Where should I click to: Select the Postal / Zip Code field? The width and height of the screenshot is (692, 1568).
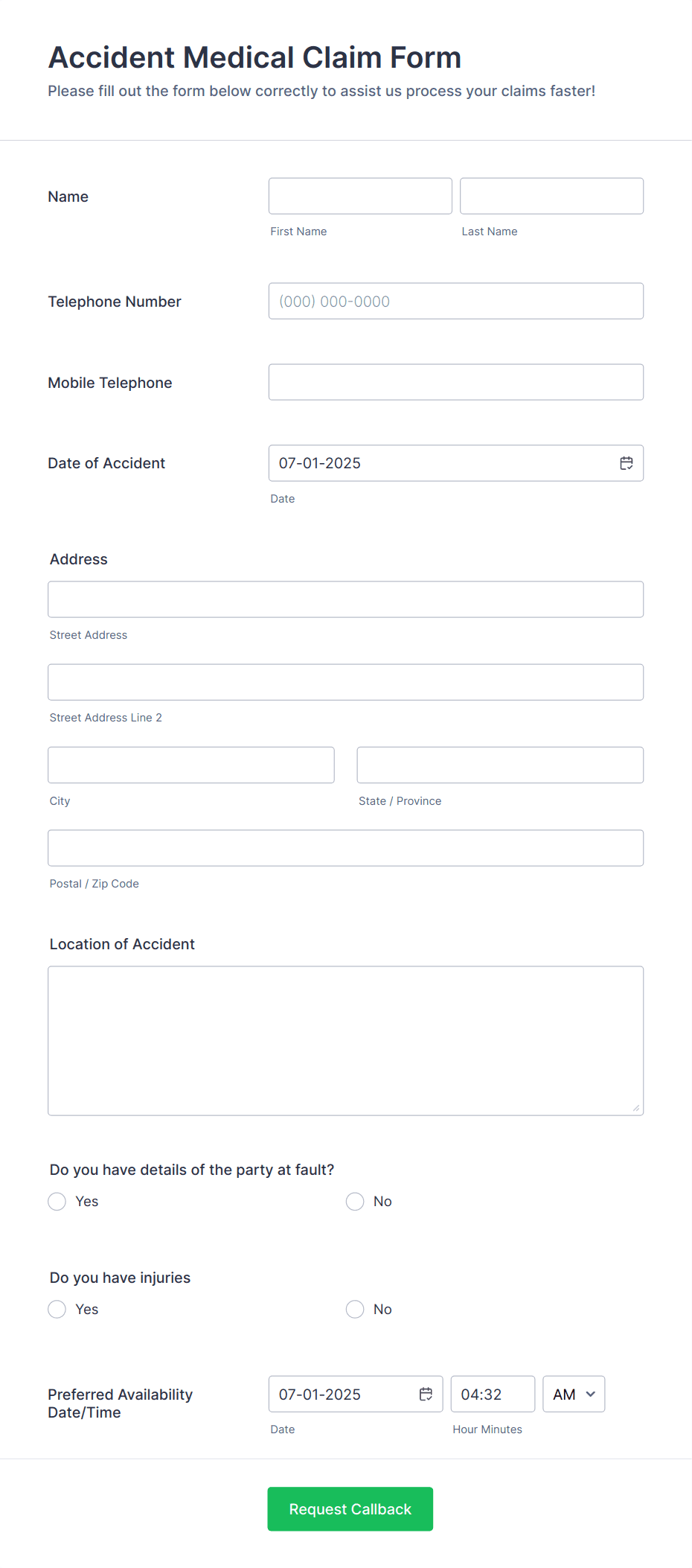pyautogui.click(x=345, y=847)
